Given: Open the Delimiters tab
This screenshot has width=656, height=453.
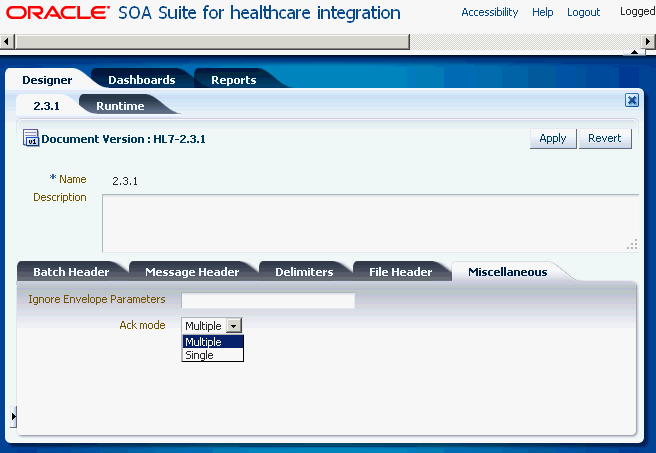Looking at the screenshot, I should pos(304,272).
